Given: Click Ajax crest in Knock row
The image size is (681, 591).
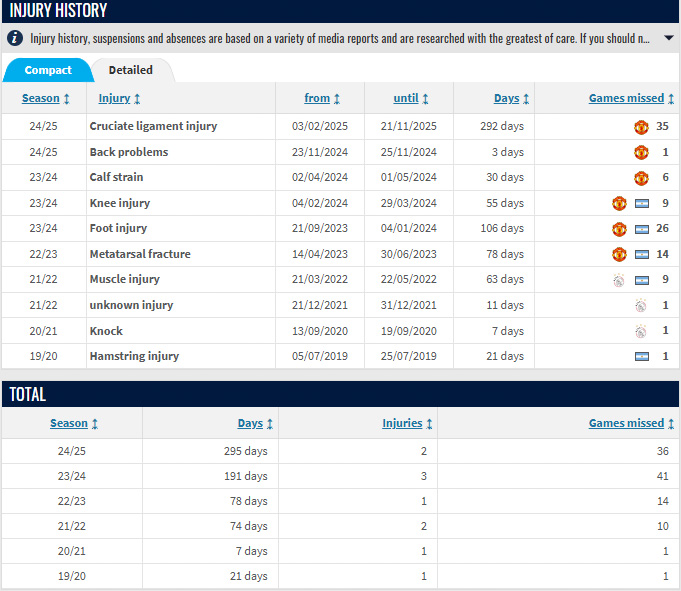Looking at the screenshot, I should (x=641, y=331).
